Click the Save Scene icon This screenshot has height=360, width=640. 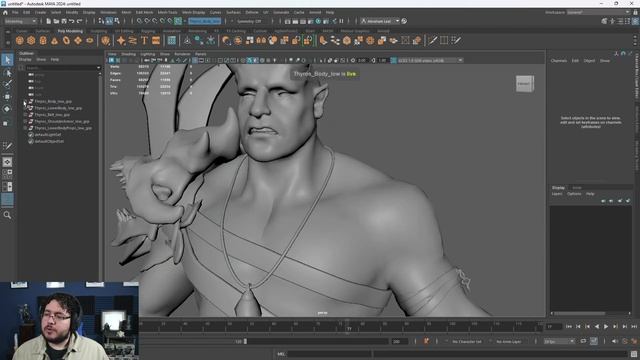pyautogui.click(x=64, y=21)
